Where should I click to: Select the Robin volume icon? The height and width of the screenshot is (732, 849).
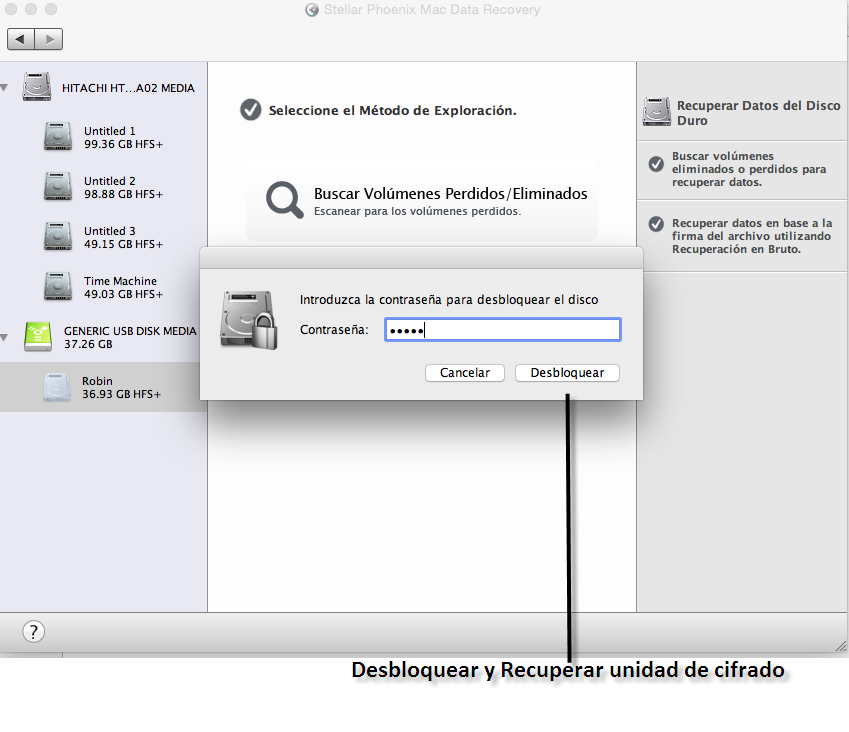[57, 387]
